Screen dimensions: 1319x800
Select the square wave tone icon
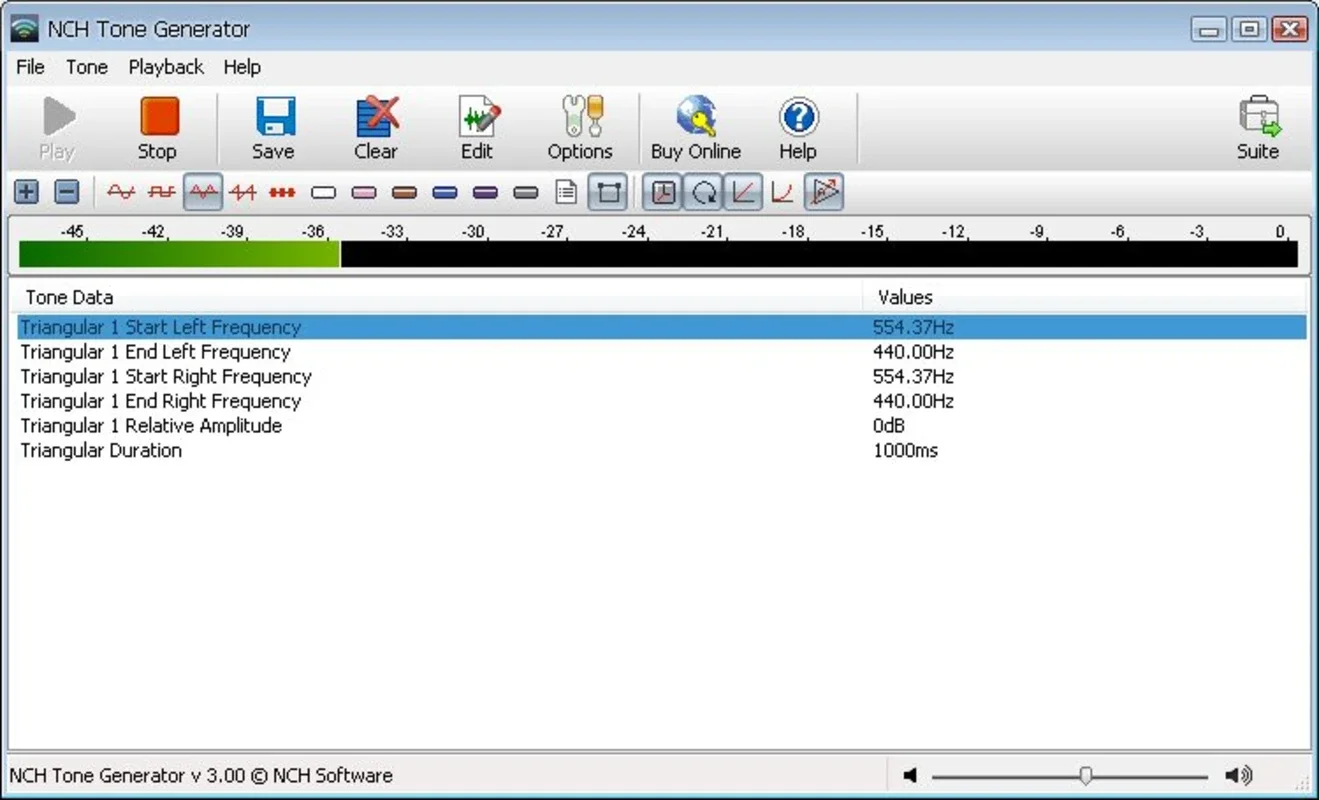(x=161, y=192)
